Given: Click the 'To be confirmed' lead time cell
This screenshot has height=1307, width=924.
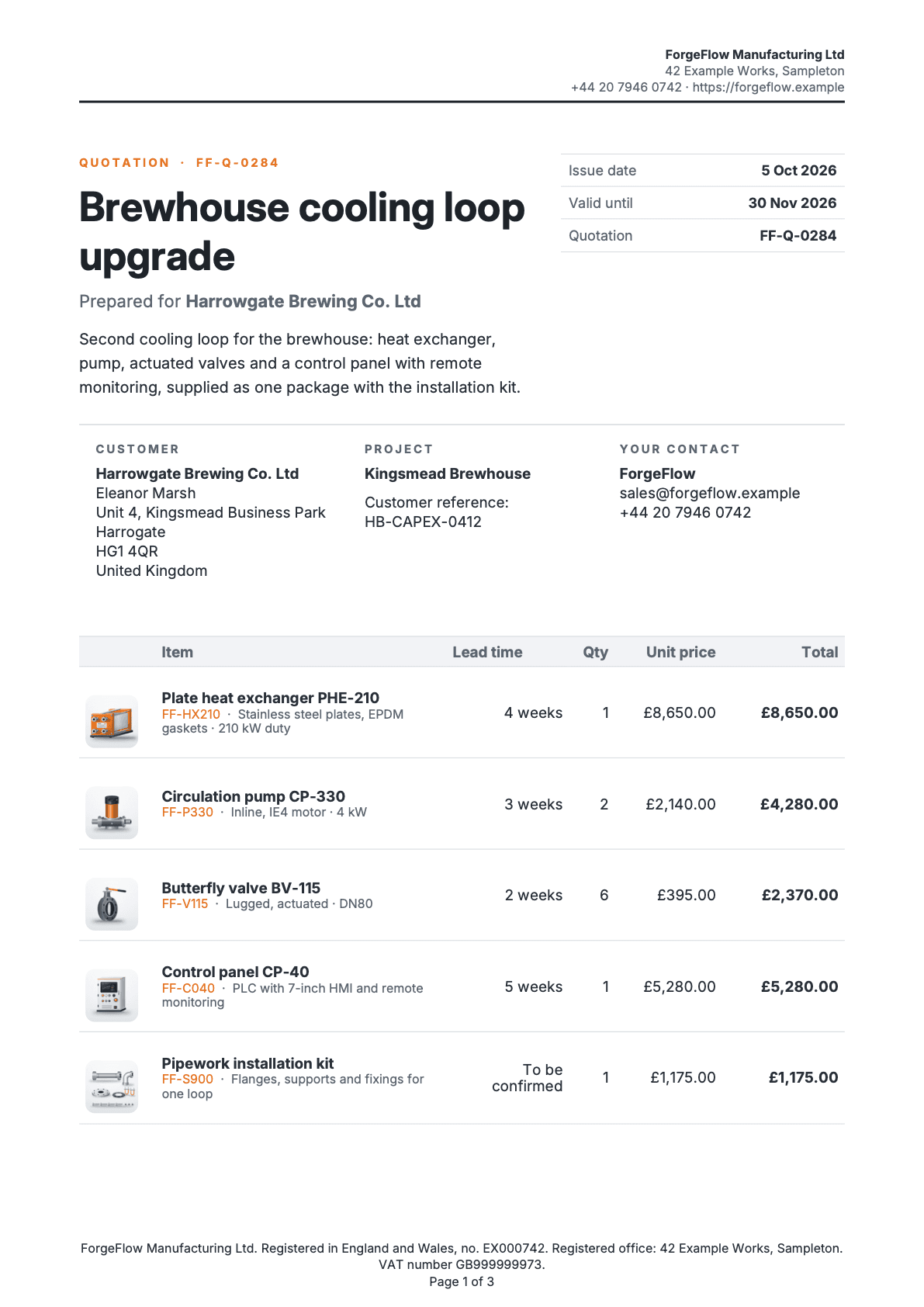Looking at the screenshot, I should pyautogui.click(x=528, y=1078).
